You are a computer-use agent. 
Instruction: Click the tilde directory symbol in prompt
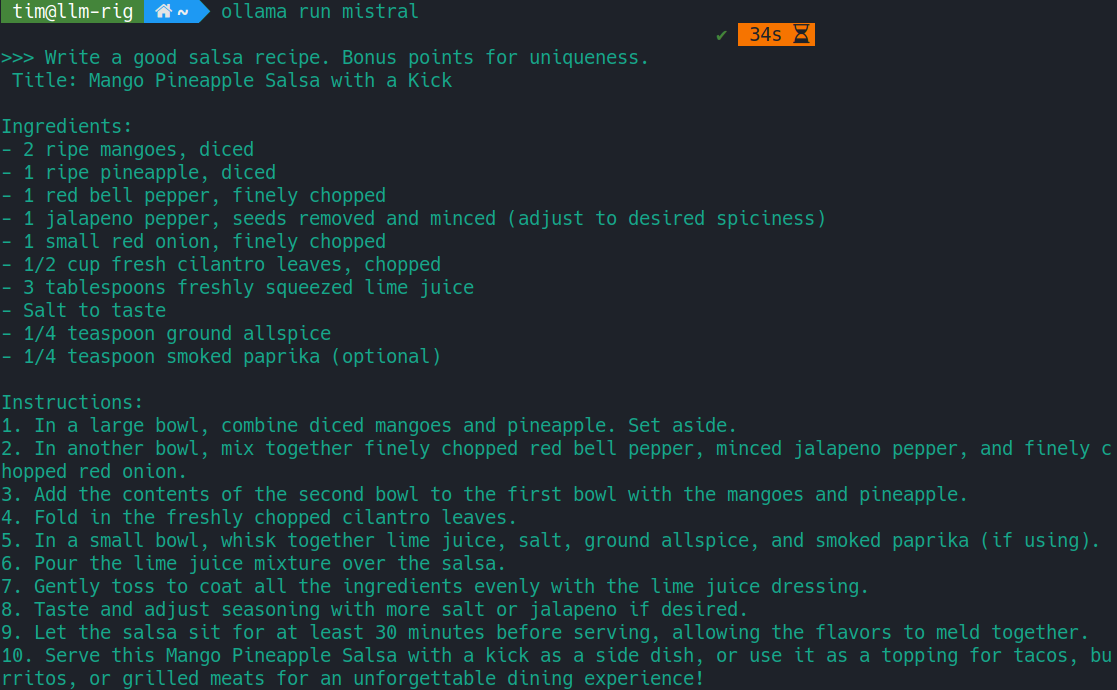point(183,12)
